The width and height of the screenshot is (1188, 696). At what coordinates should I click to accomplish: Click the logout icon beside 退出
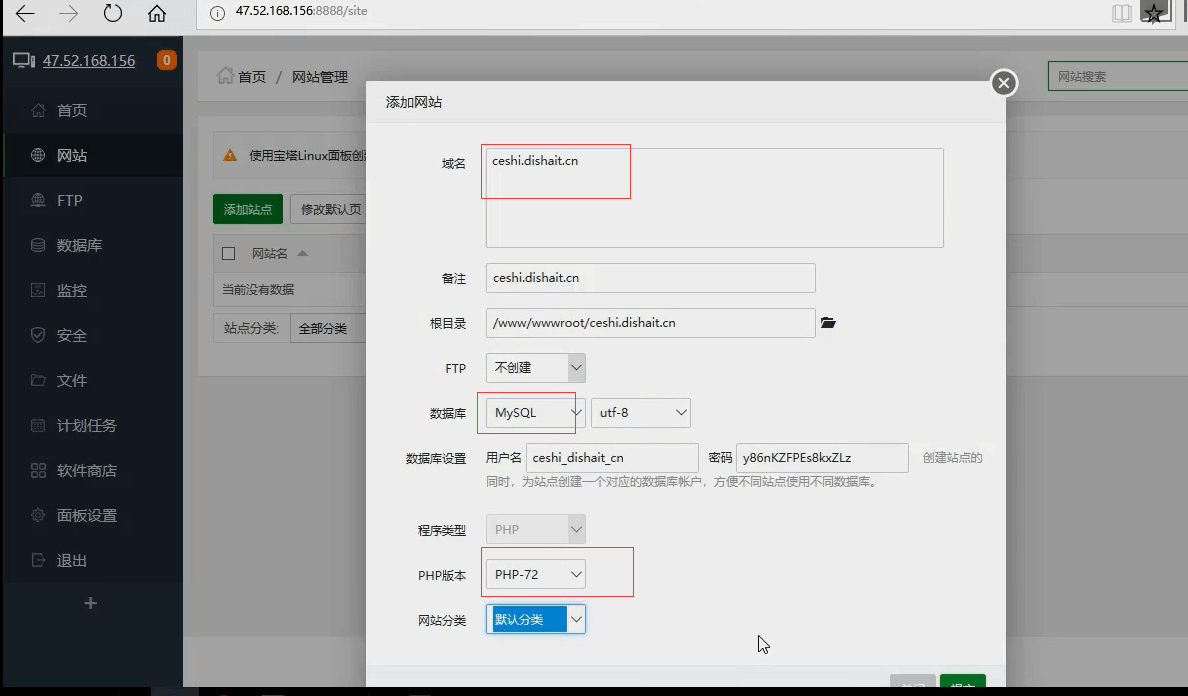click(x=38, y=560)
